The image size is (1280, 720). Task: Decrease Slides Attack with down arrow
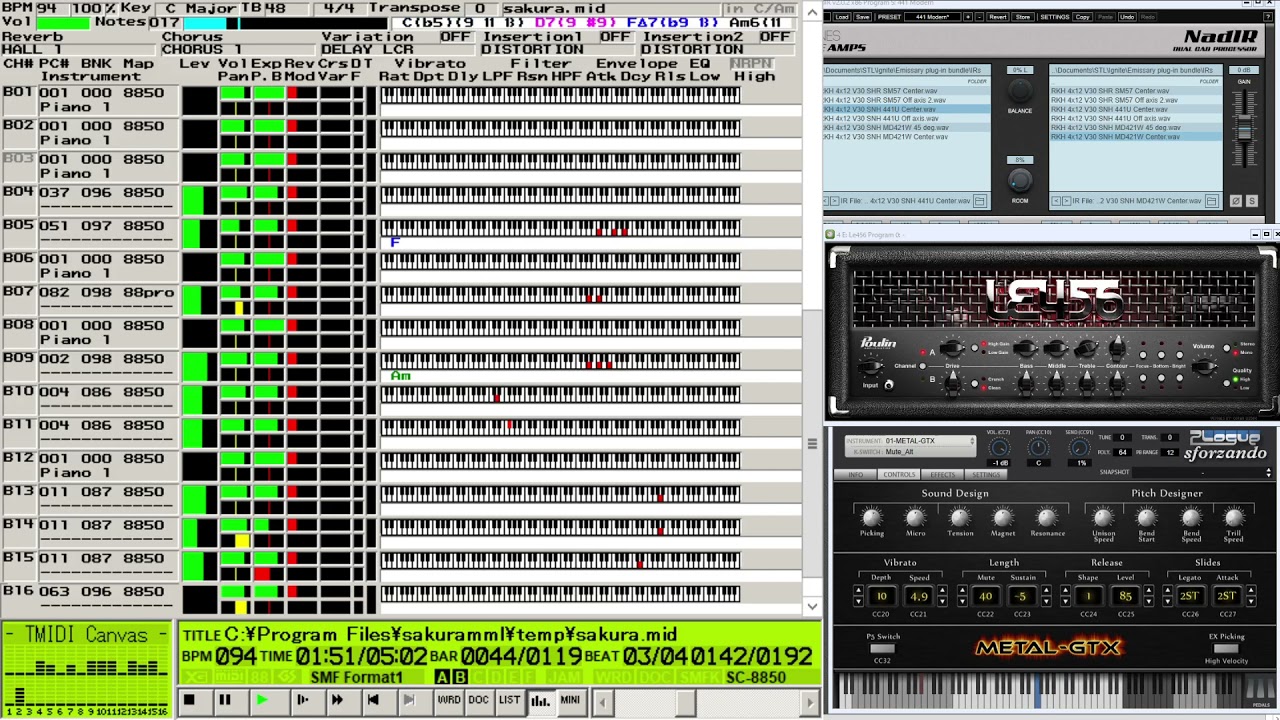[x=1250, y=601]
